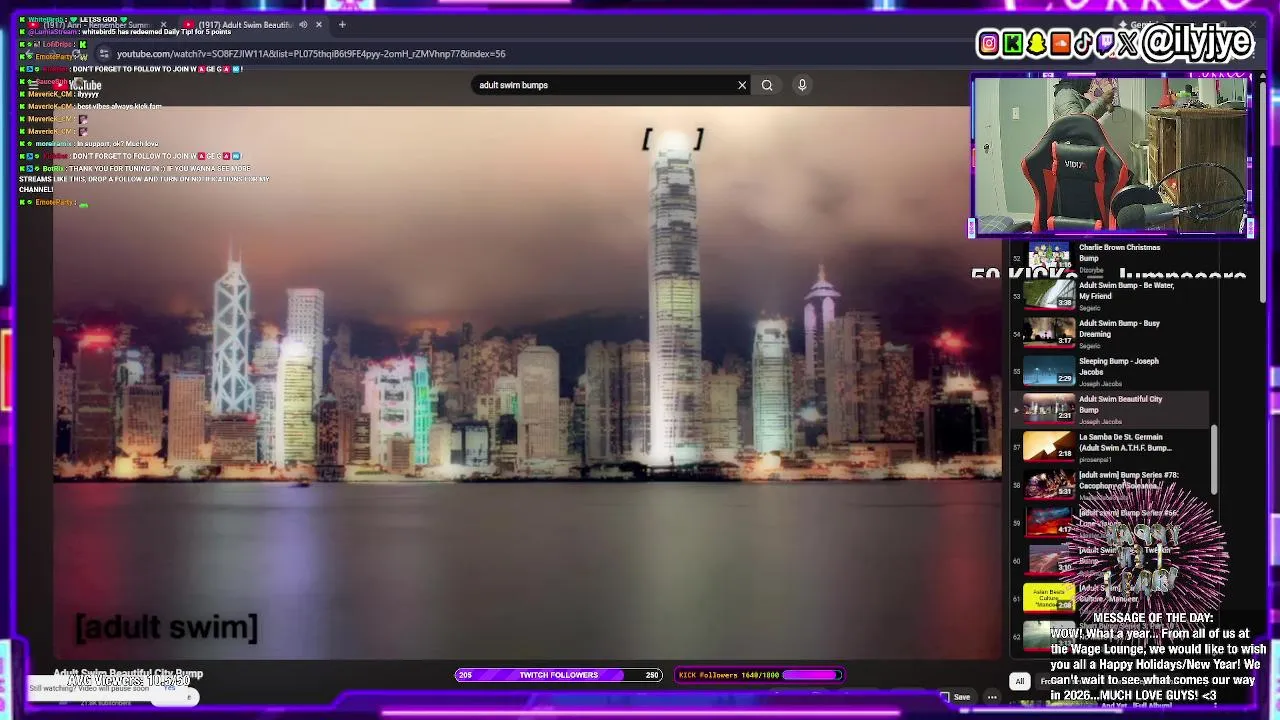The height and width of the screenshot is (720, 1280).
Task: Open the yellow Asian Beats Culture thumbnail
Action: pos(1049,598)
